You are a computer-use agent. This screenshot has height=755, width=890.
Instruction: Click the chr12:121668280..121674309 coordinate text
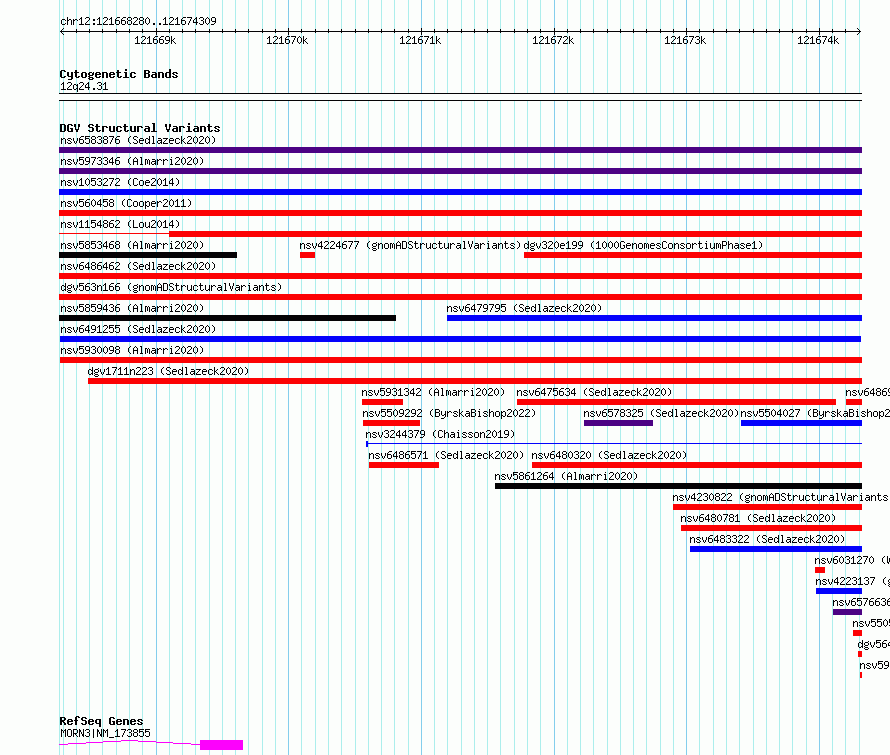point(138,22)
